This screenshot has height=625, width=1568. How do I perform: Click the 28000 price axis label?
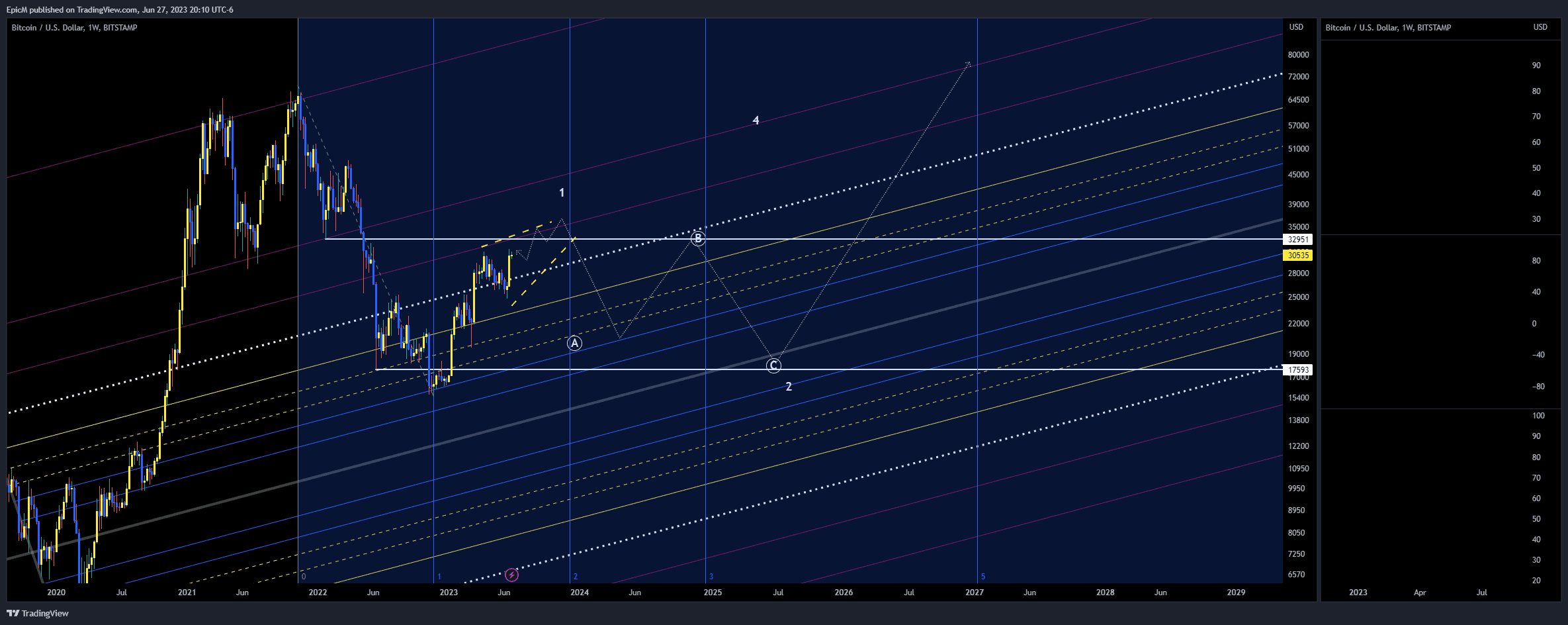(x=1298, y=273)
